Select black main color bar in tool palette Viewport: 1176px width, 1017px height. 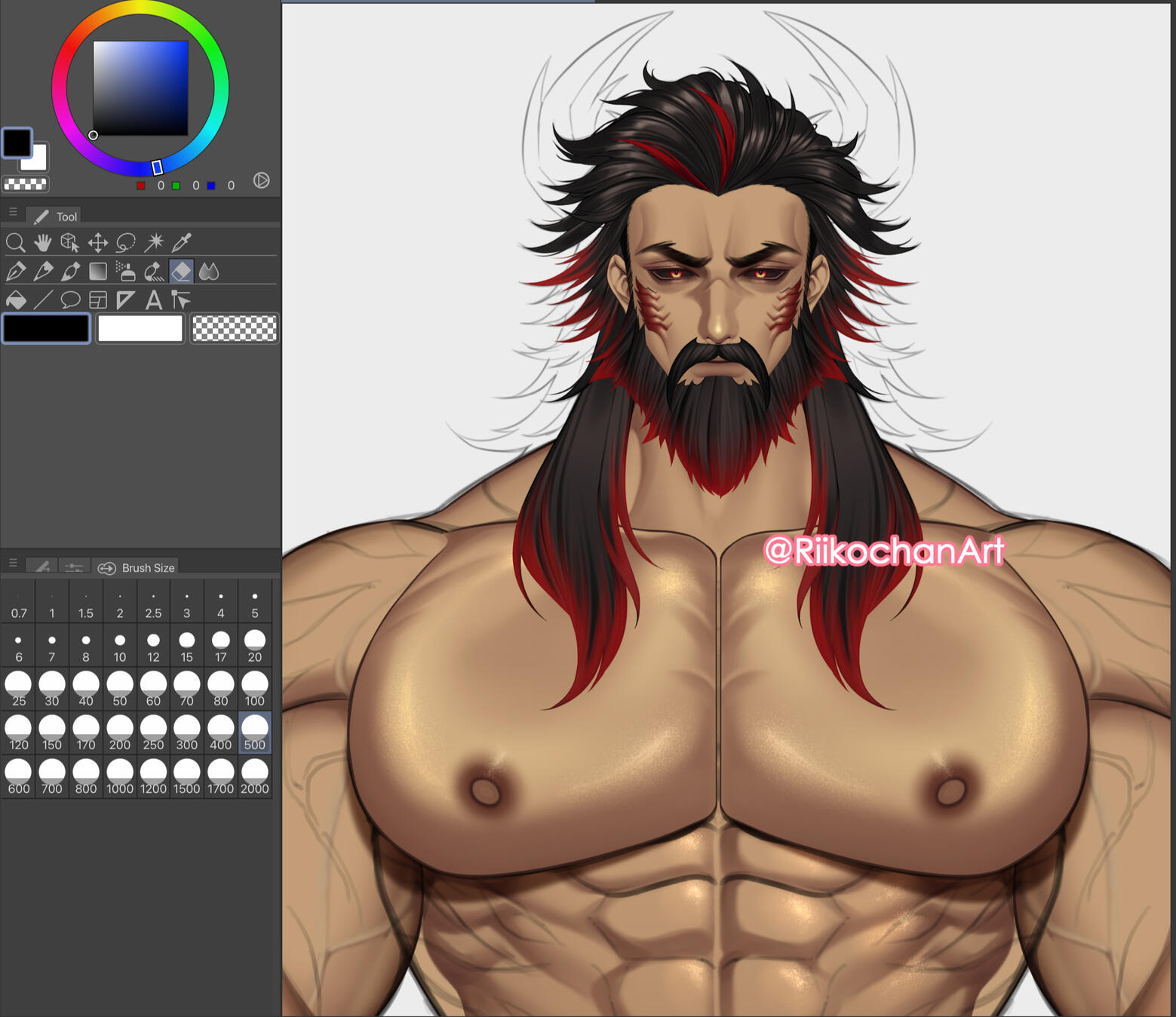(x=47, y=329)
